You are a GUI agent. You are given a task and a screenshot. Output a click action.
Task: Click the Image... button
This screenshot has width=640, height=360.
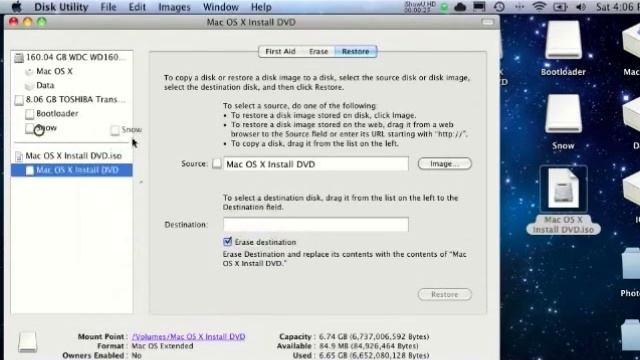(444, 164)
